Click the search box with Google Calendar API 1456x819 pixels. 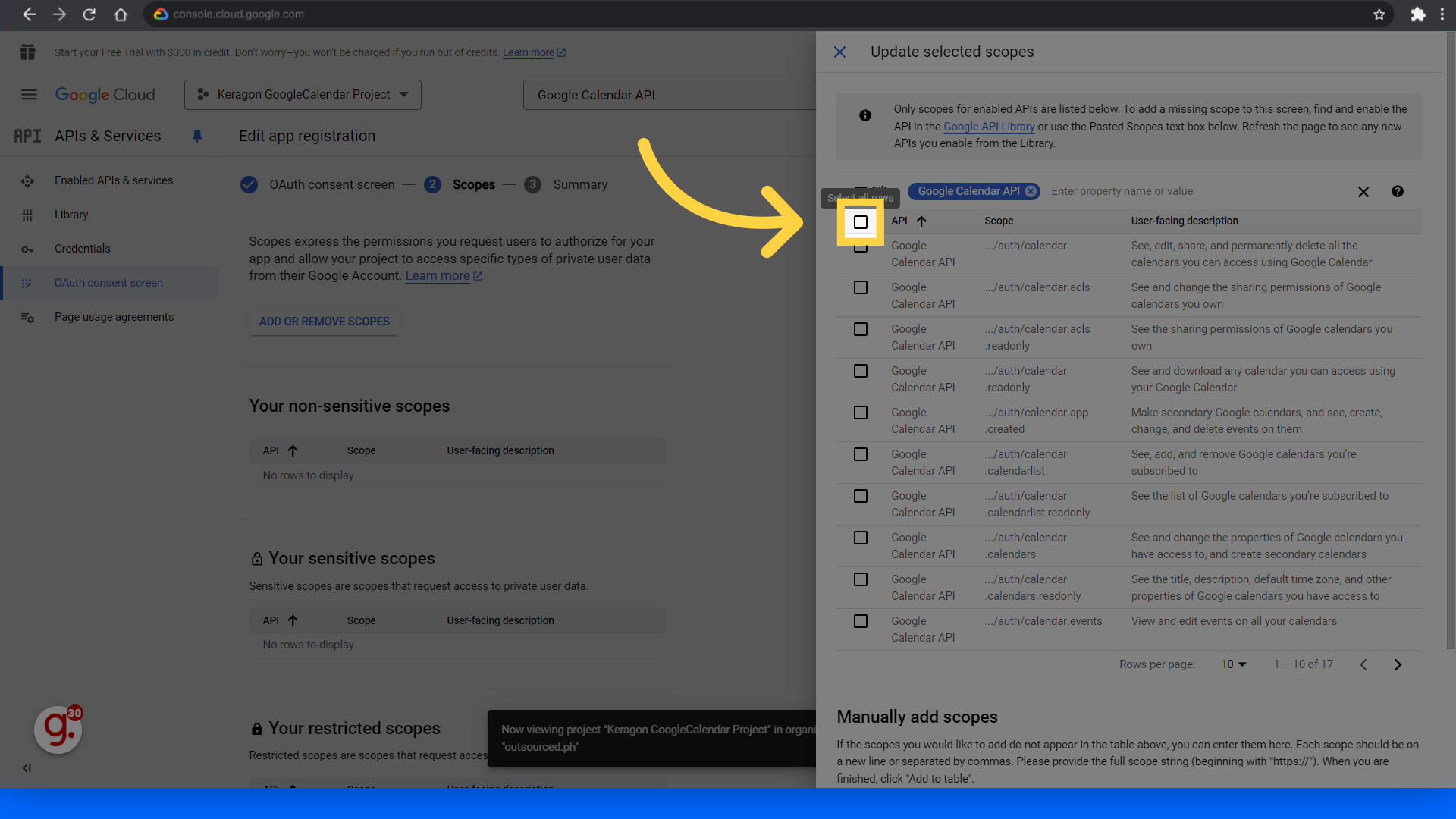tap(669, 95)
